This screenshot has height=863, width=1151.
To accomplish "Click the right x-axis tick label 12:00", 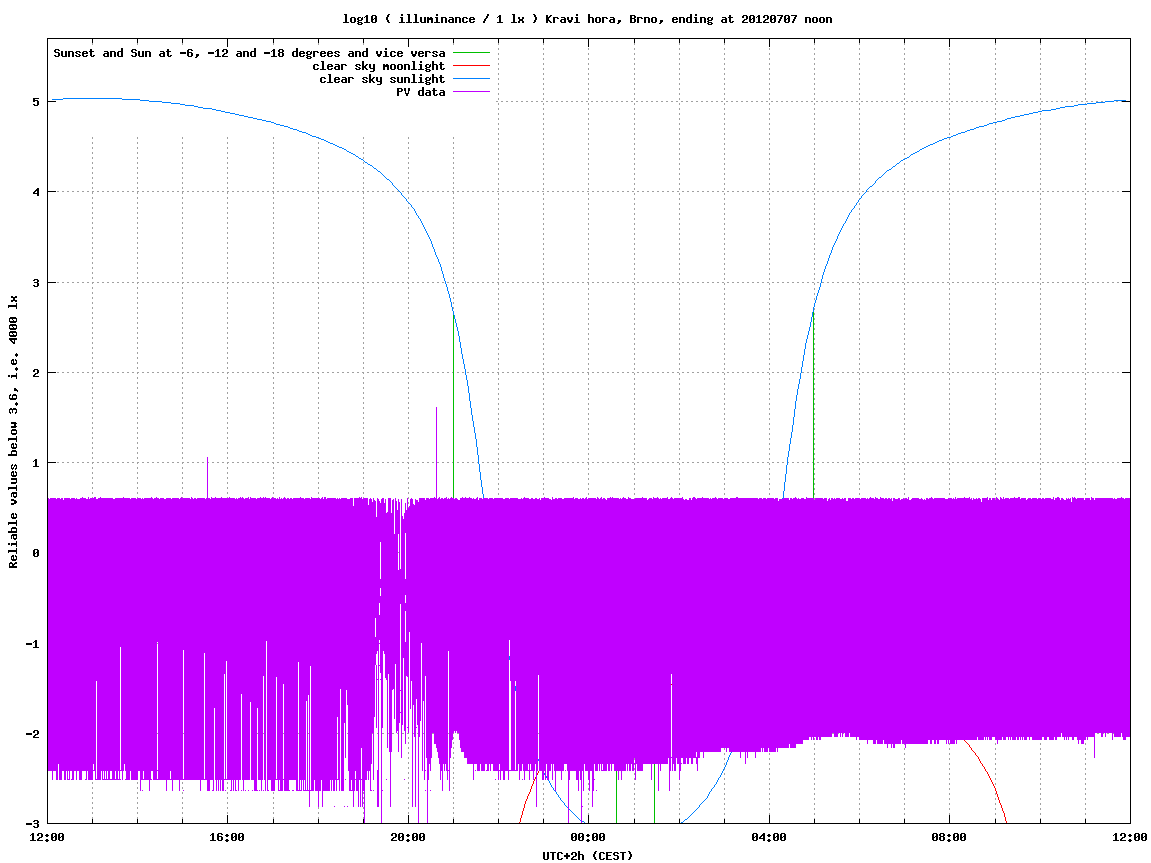I will [1130, 837].
